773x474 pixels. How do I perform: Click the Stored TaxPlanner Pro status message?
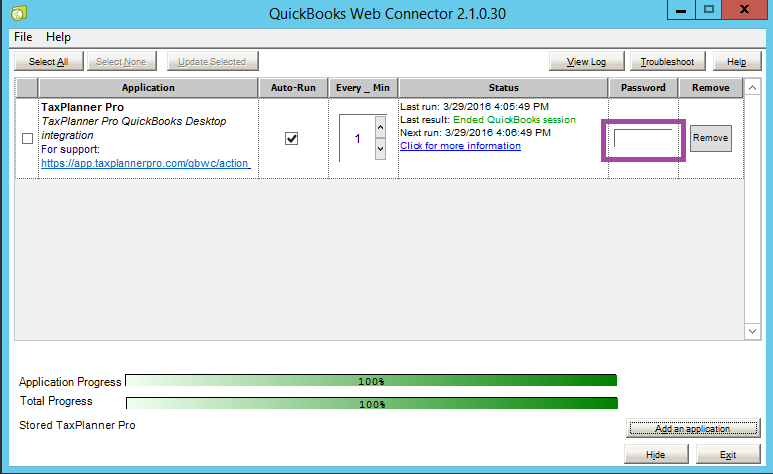[77, 425]
